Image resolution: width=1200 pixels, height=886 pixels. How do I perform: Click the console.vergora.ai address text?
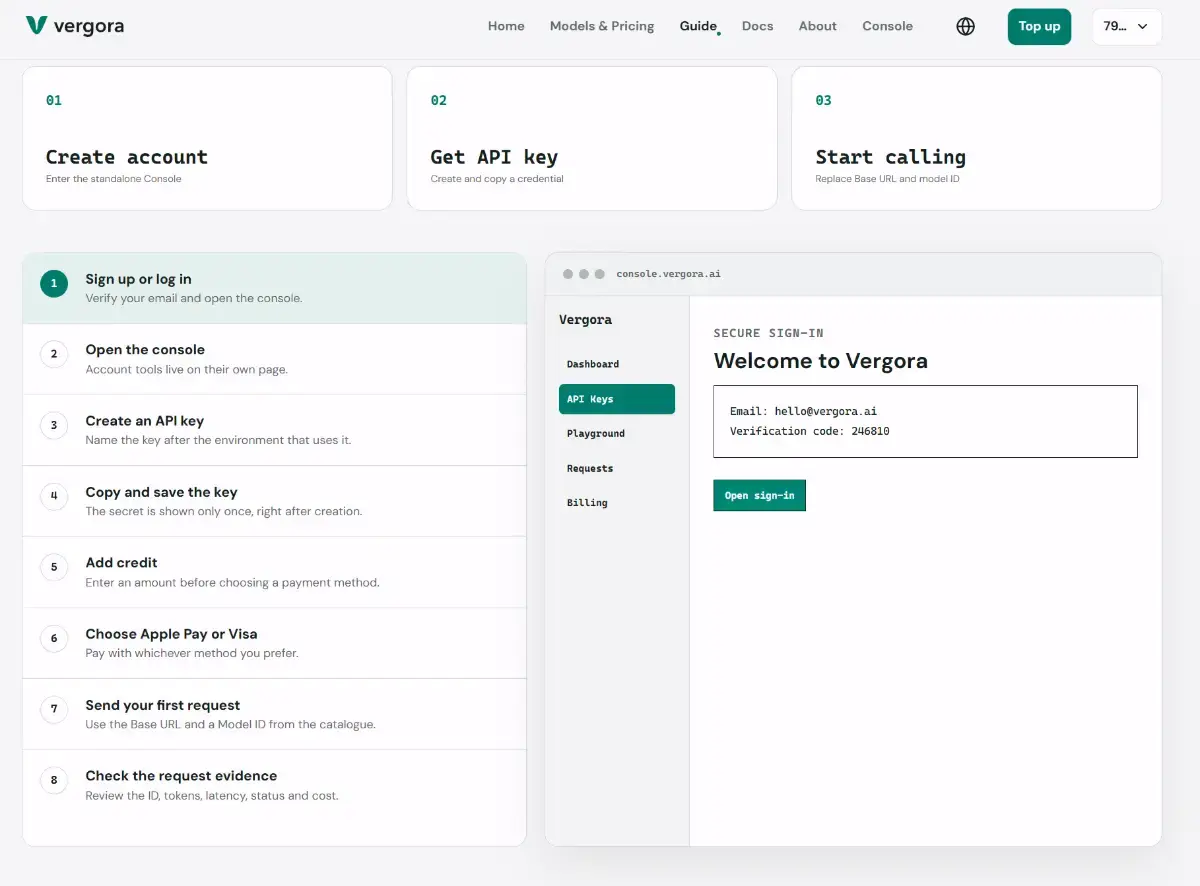(668, 274)
